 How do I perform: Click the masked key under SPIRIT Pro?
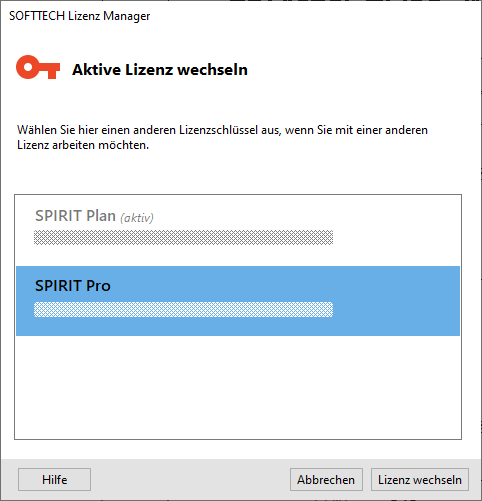[x=183, y=309]
